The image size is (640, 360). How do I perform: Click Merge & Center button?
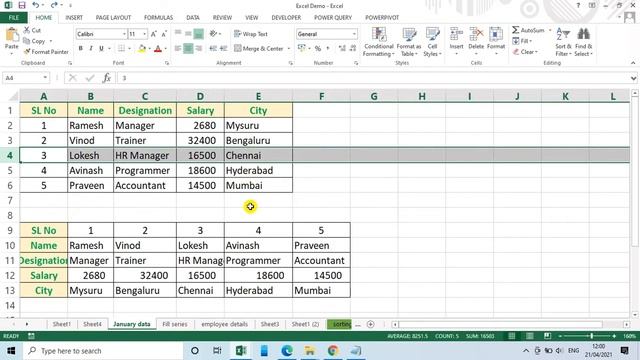259,49
